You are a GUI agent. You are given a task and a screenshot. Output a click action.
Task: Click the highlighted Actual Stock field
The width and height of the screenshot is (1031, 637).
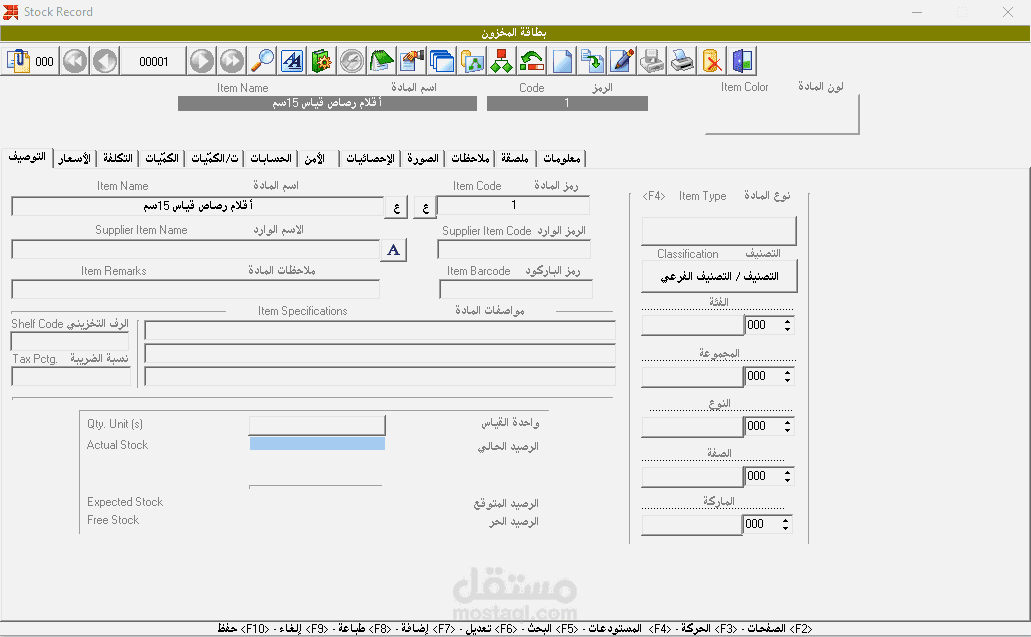[x=317, y=444]
